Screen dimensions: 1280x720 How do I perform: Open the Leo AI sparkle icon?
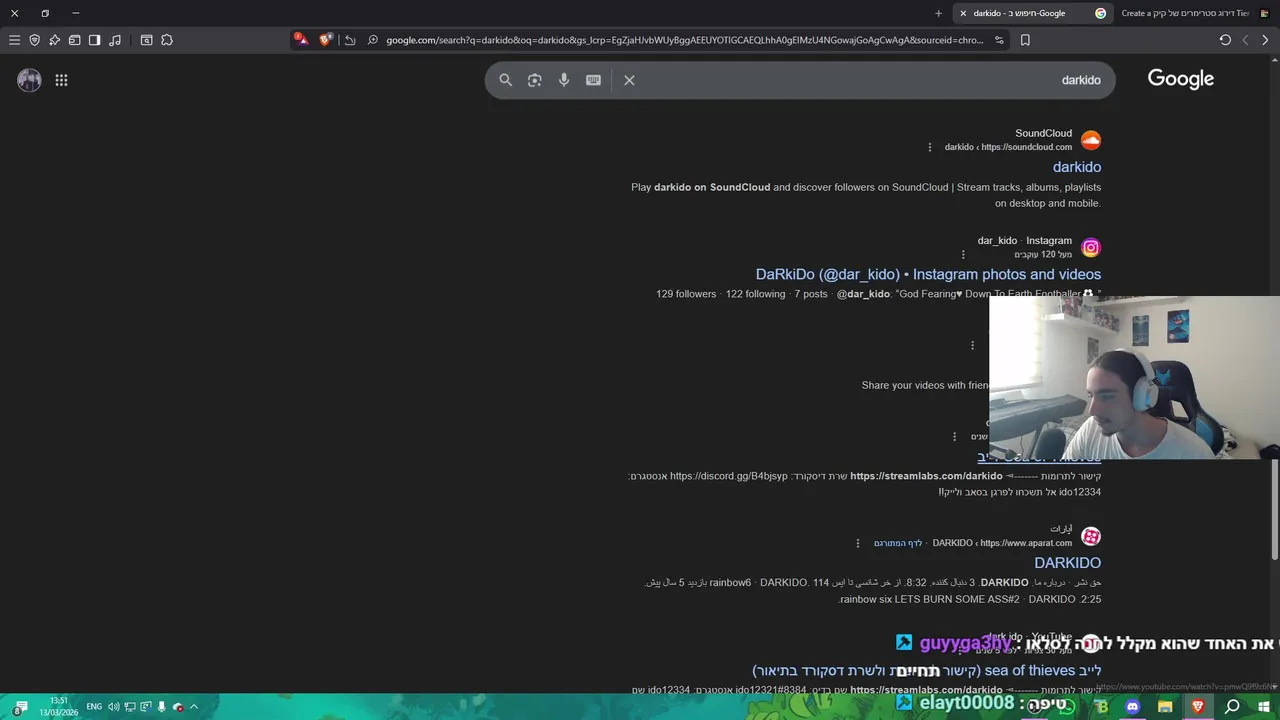point(54,40)
